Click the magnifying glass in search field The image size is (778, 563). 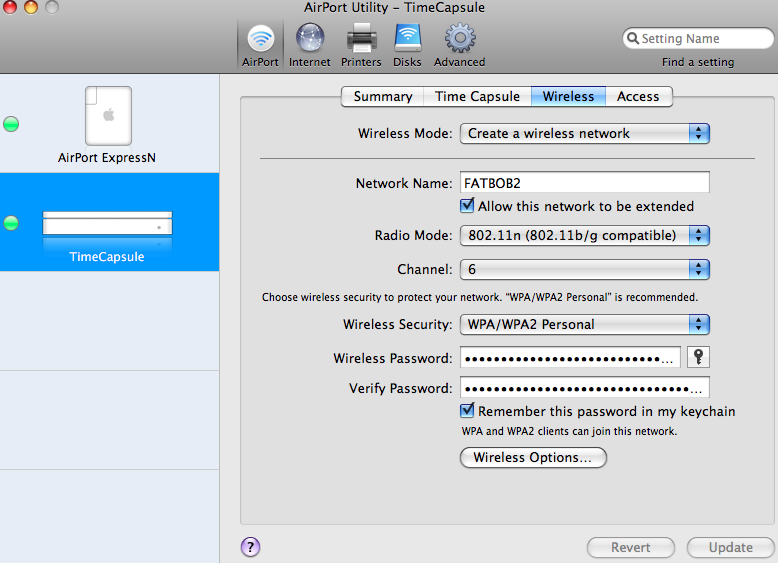pyautogui.click(x=633, y=38)
